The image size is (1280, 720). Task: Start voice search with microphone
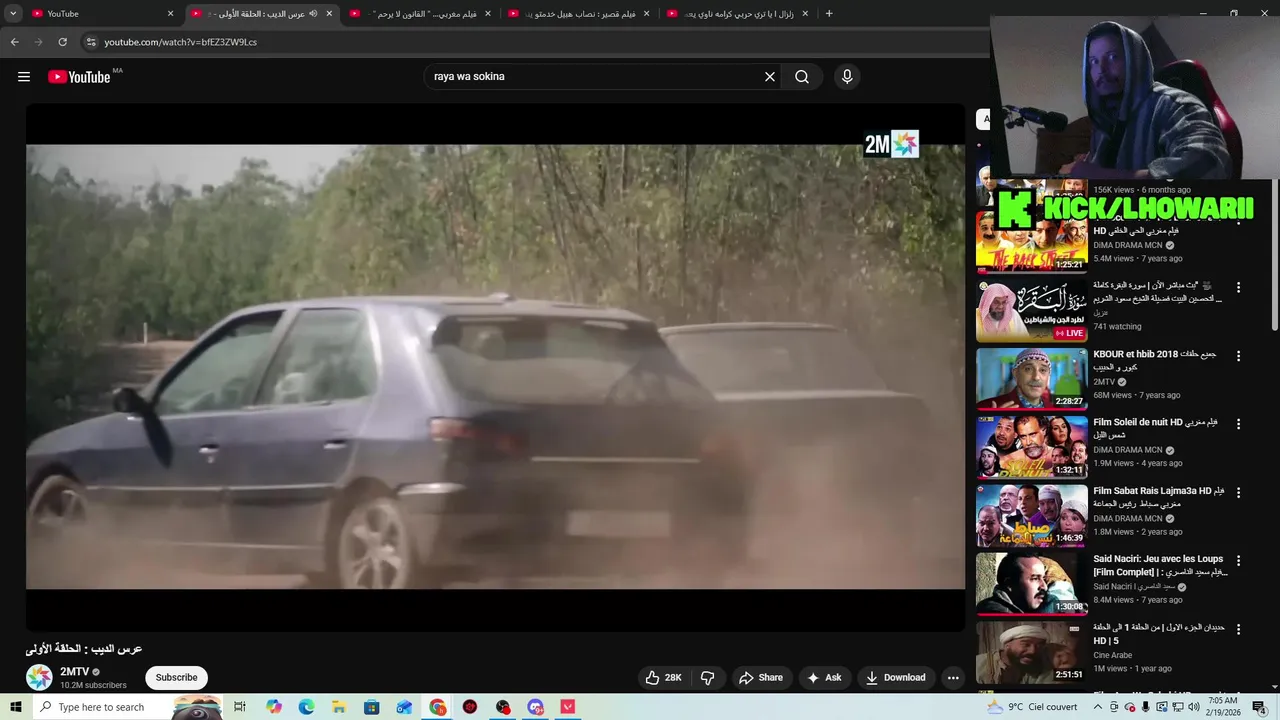[847, 77]
